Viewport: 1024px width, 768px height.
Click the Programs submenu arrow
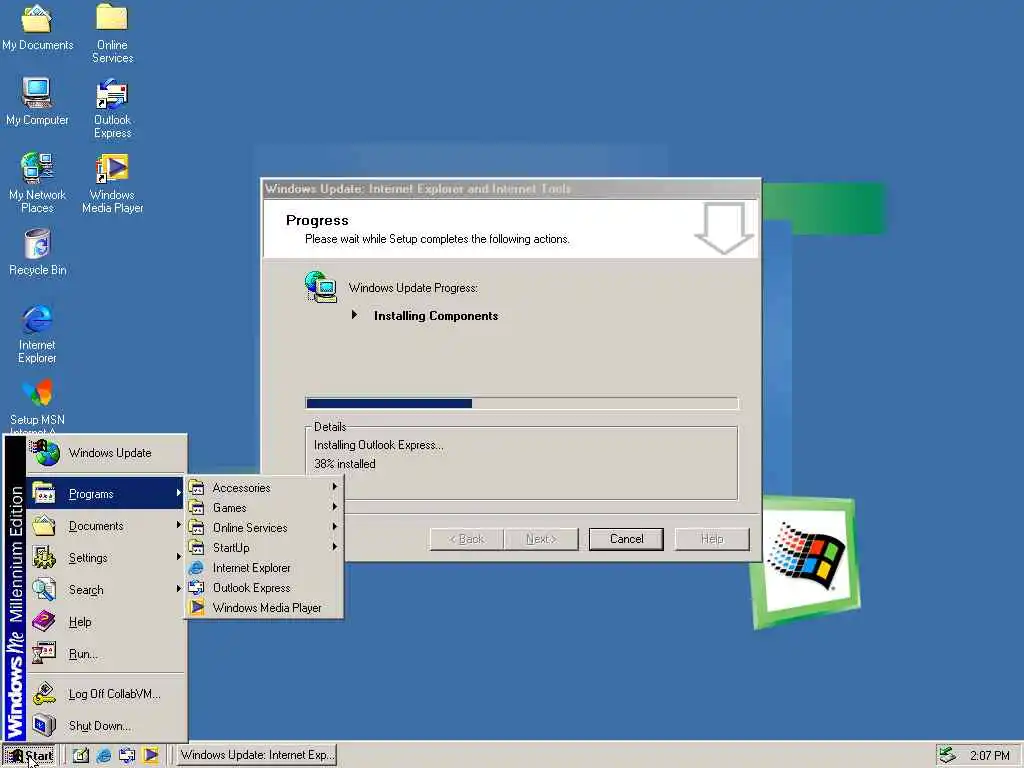(x=178, y=493)
